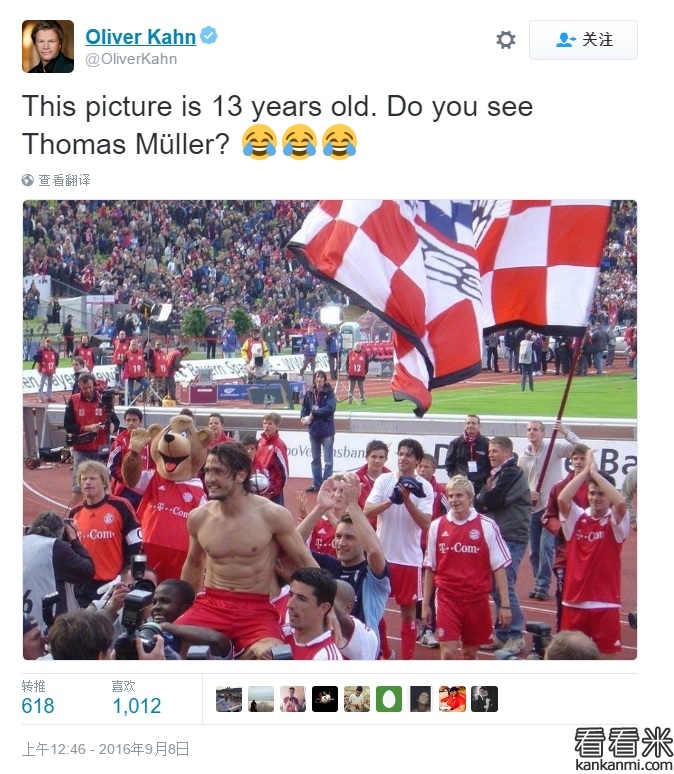Open the 1,012 likes count

pos(137,706)
